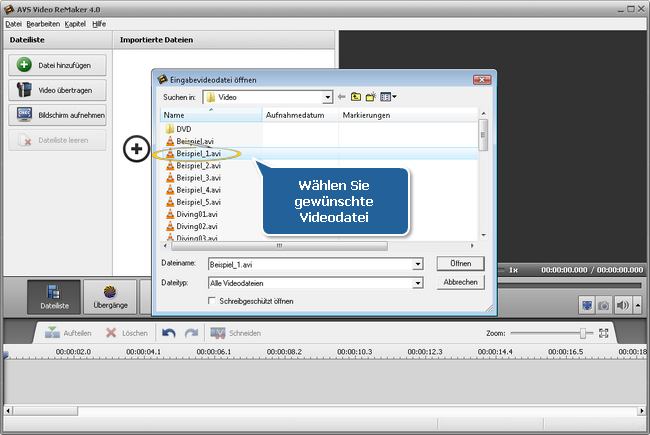Click the Übergänge transitions swirl icon
Screen dimensions: 650x435
coord(110,292)
